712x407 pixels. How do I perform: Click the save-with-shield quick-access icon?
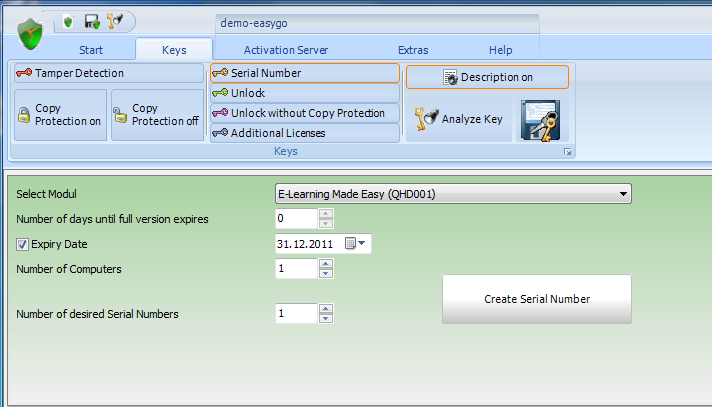[93, 21]
